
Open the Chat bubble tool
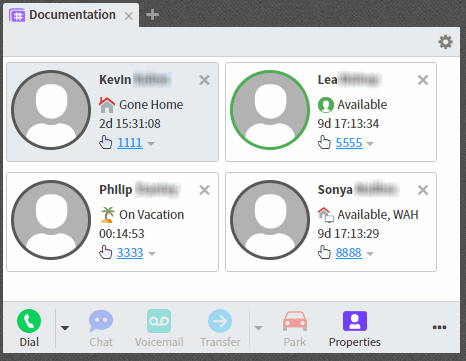tap(101, 321)
